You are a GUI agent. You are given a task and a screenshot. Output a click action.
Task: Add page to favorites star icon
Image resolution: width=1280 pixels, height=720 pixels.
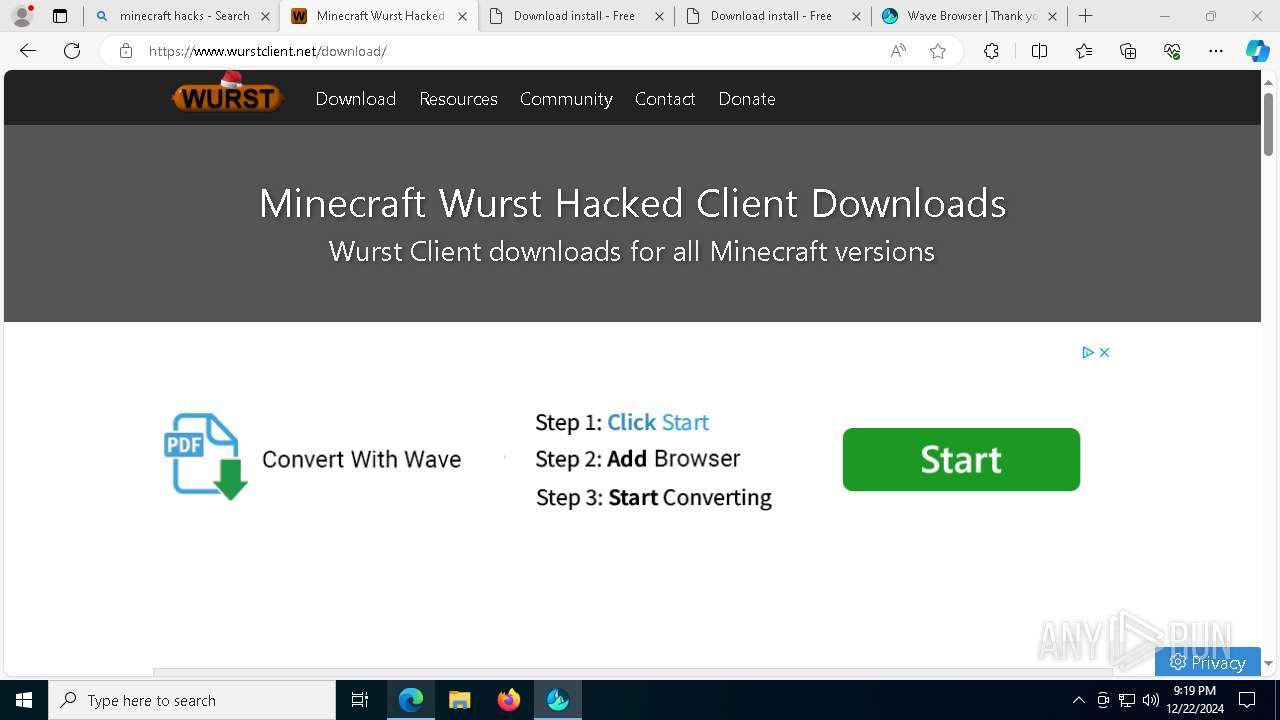pos(938,51)
